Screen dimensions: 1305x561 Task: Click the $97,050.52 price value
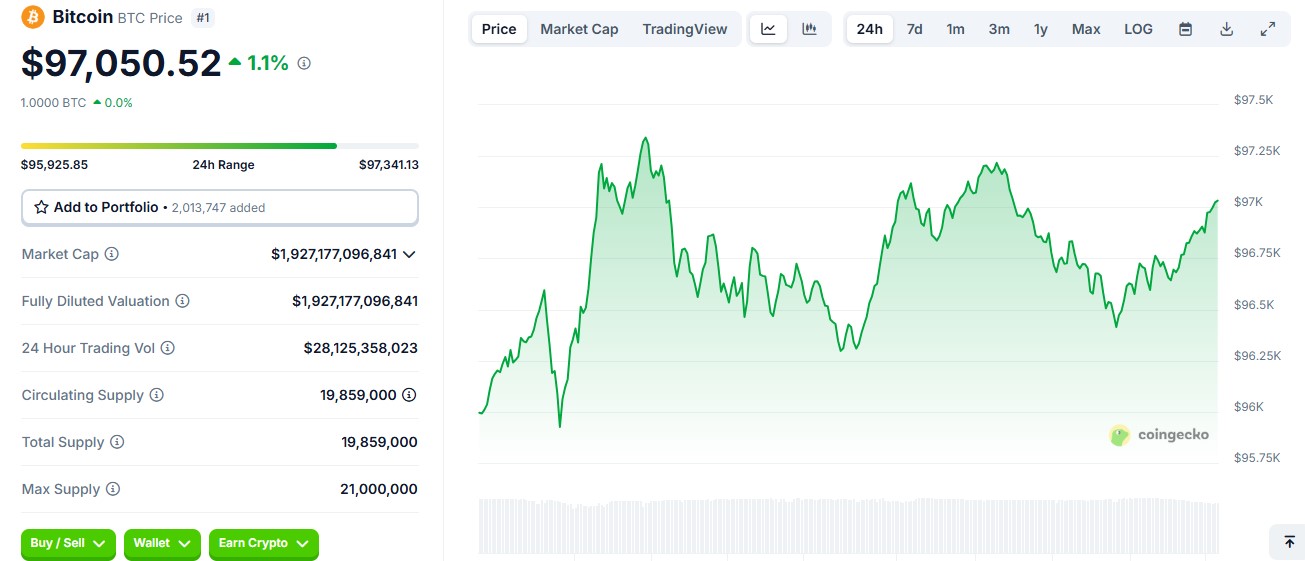[x=121, y=63]
